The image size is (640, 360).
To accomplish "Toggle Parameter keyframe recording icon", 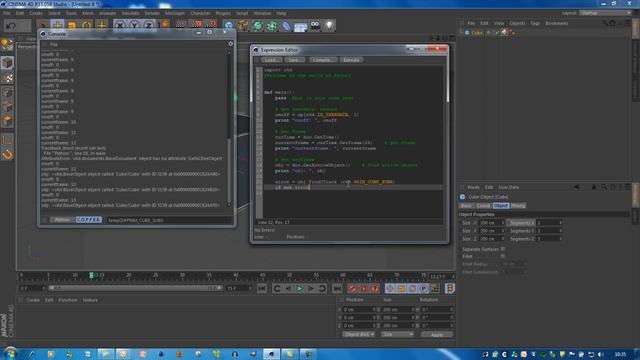I will coord(424,289).
